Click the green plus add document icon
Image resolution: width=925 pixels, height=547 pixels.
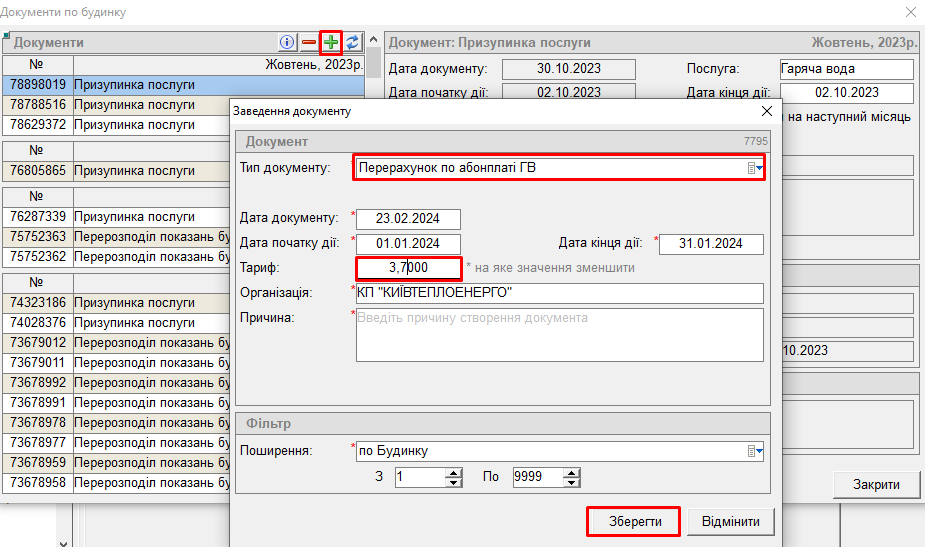point(331,43)
